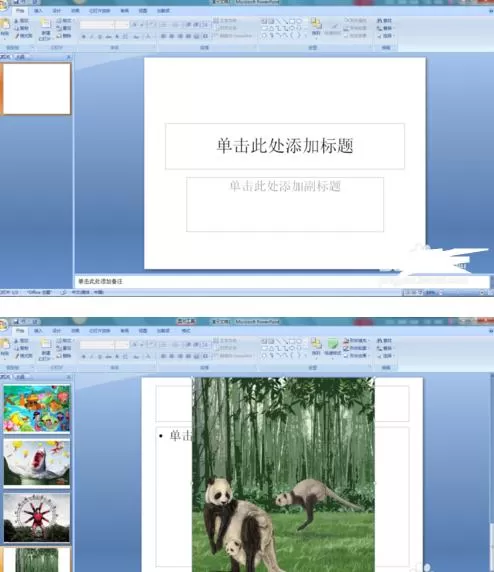Image resolution: width=494 pixels, height=572 pixels.
Task: Select blank slide thumbnail in upper window
Action: pyautogui.click(x=36, y=89)
